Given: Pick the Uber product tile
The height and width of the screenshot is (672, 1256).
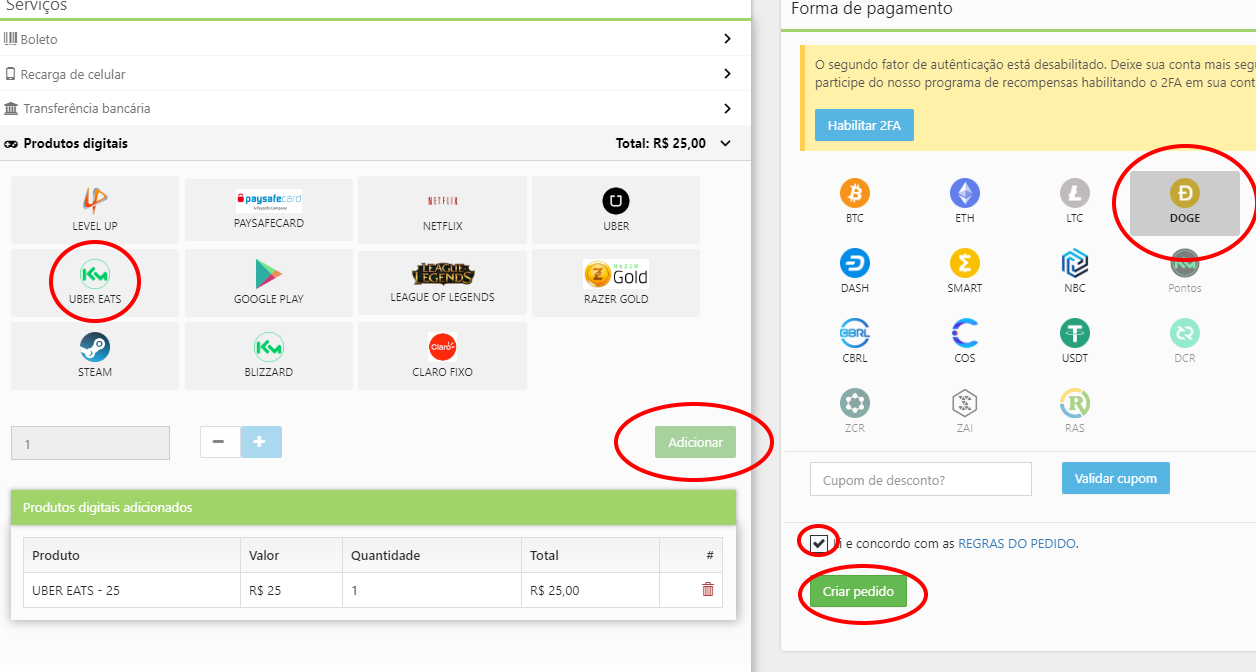Looking at the screenshot, I should (x=616, y=210).
